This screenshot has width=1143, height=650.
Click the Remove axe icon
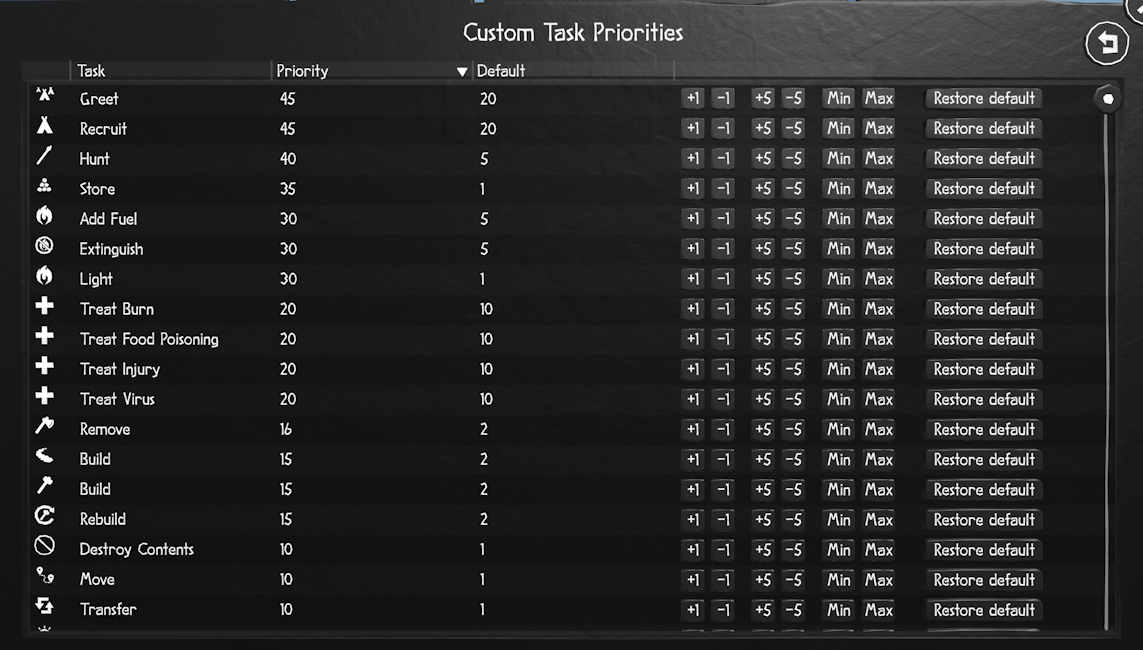tap(44, 427)
